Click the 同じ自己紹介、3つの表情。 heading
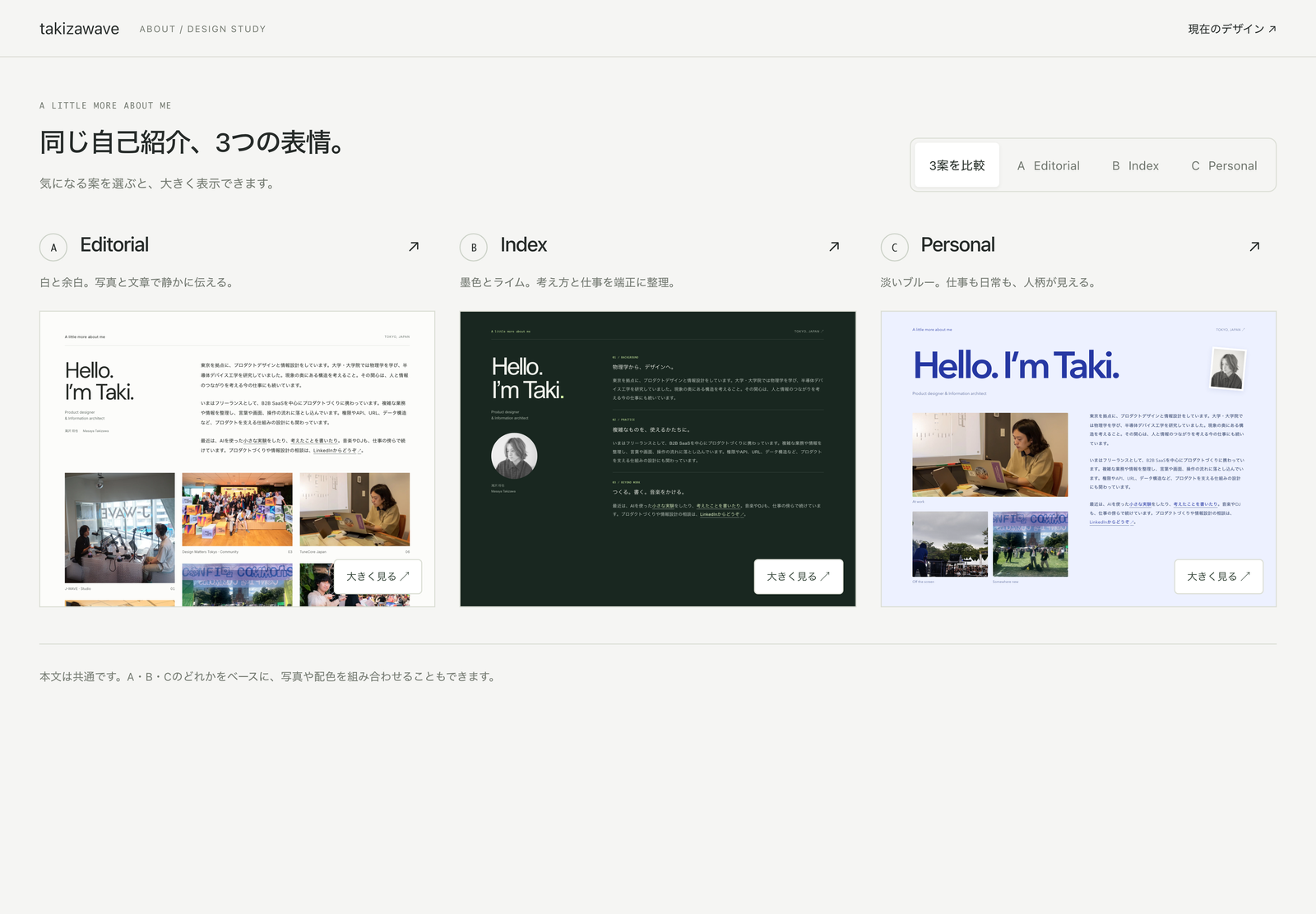This screenshot has width=1316, height=914. click(x=192, y=142)
